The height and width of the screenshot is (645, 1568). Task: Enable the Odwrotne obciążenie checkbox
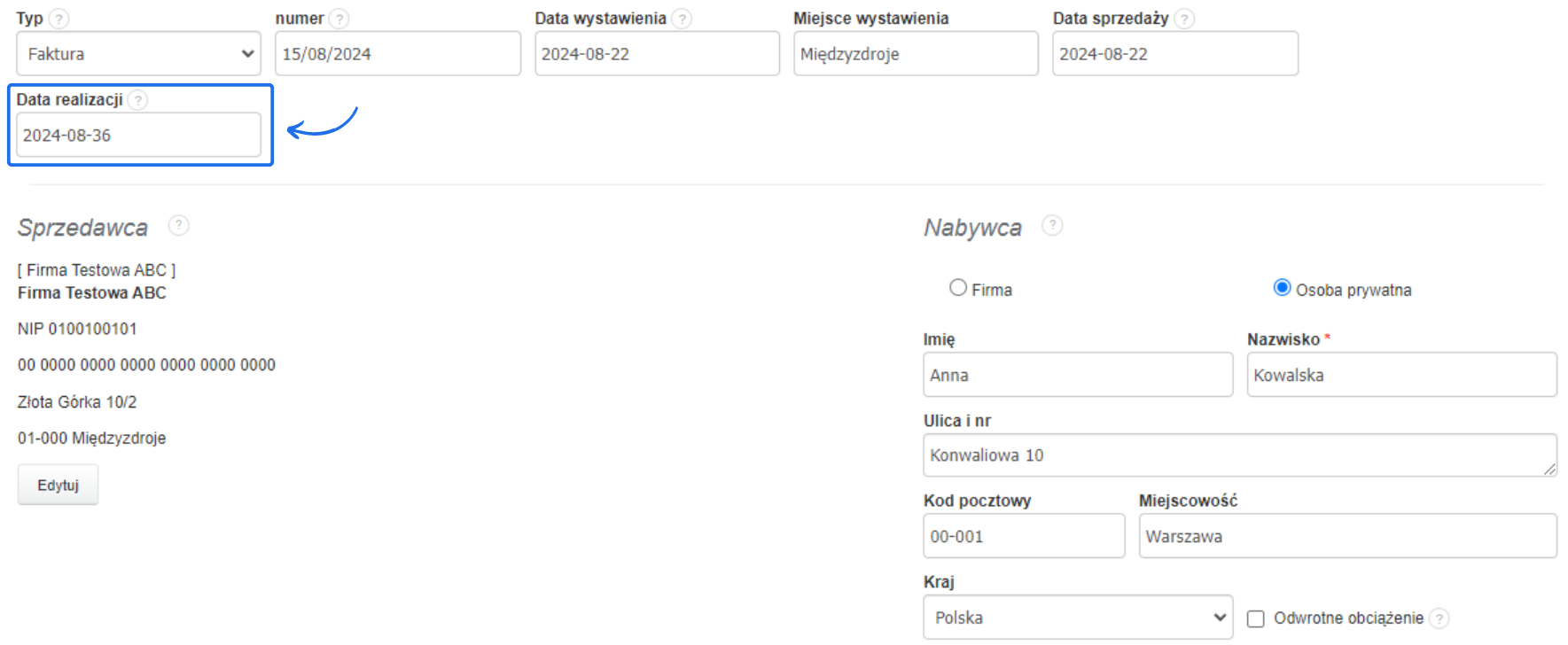(1256, 618)
